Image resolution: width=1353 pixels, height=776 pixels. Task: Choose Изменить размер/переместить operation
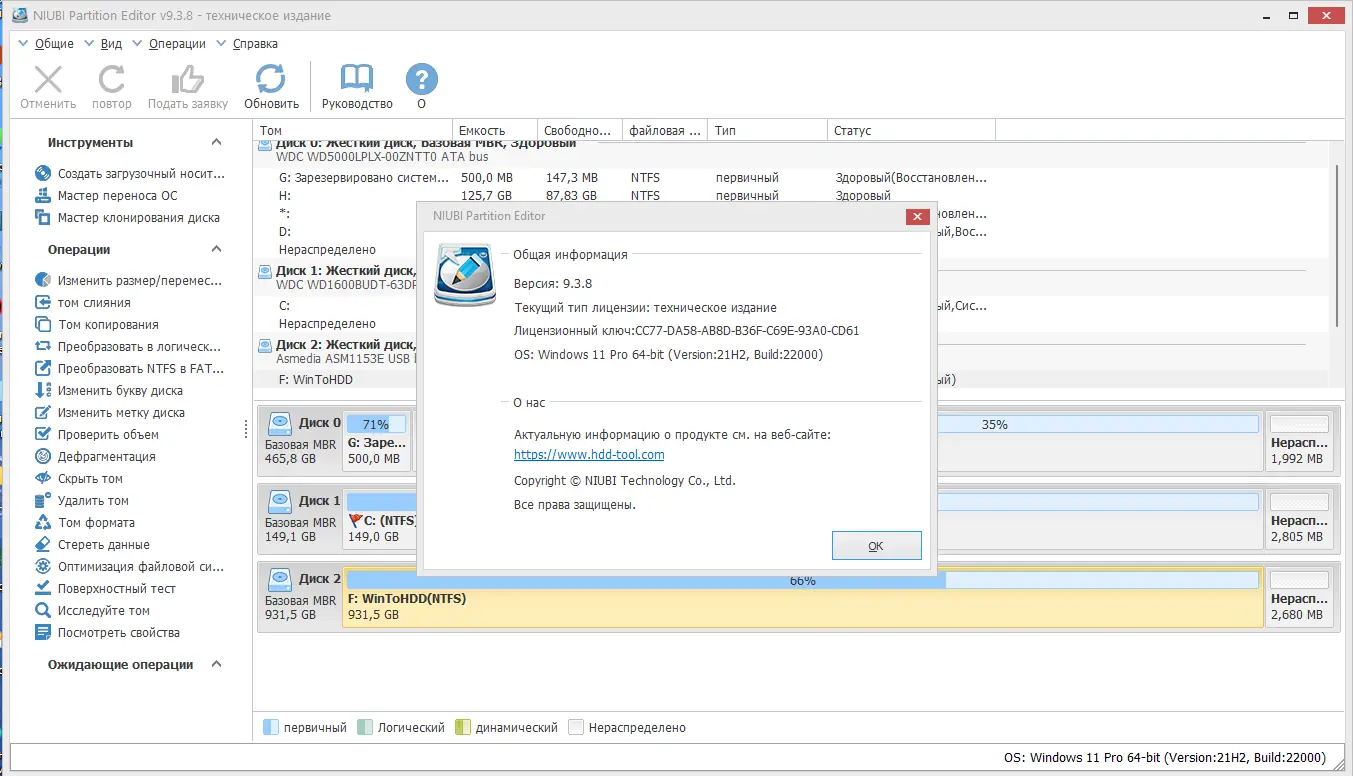point(128,281)
